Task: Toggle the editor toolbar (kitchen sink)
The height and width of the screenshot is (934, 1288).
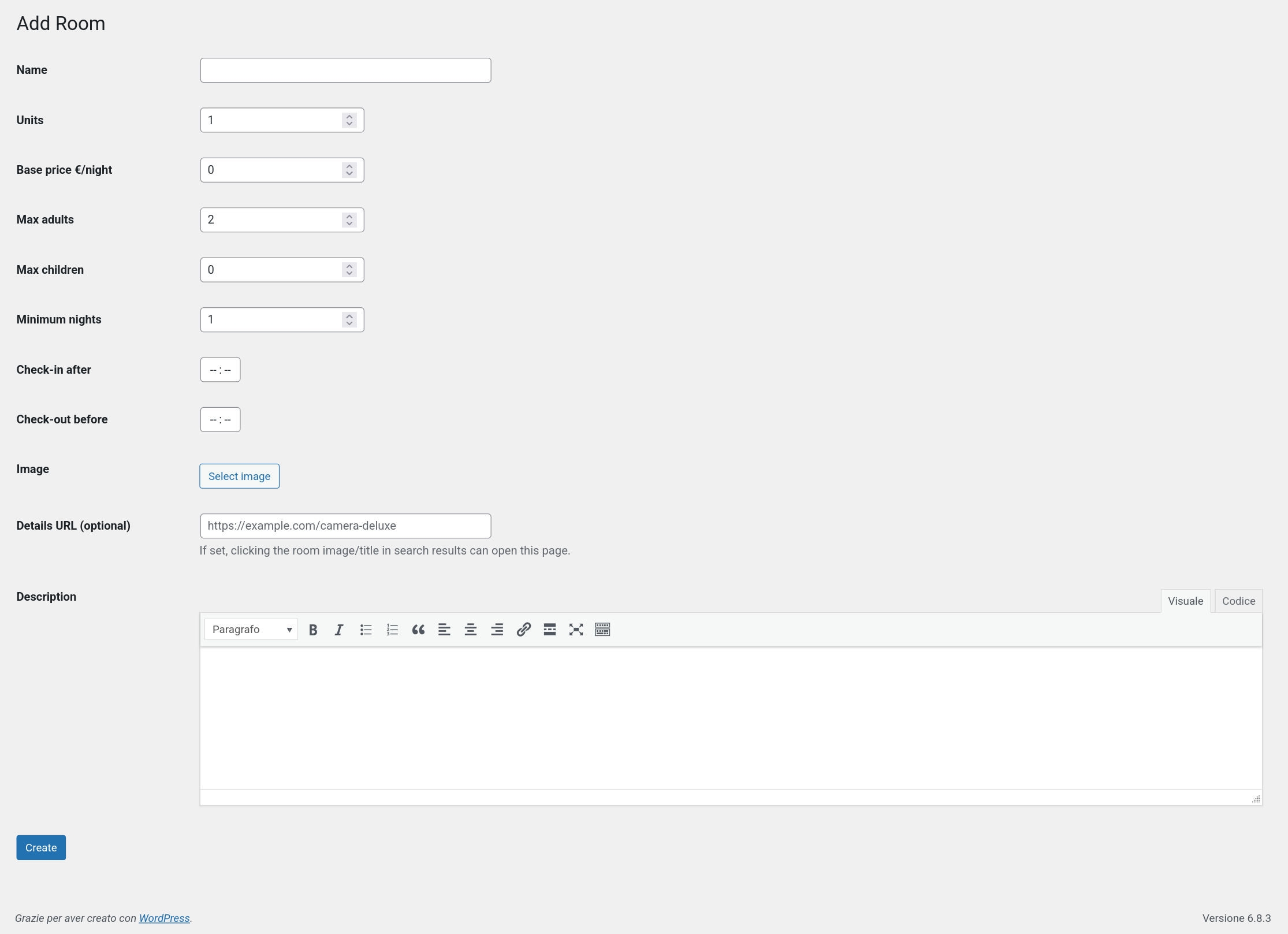Action: click(602, 630)
